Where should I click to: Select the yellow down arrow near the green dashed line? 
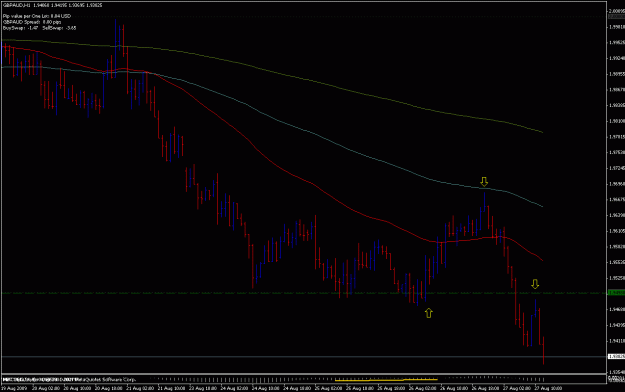pos(535,284)
